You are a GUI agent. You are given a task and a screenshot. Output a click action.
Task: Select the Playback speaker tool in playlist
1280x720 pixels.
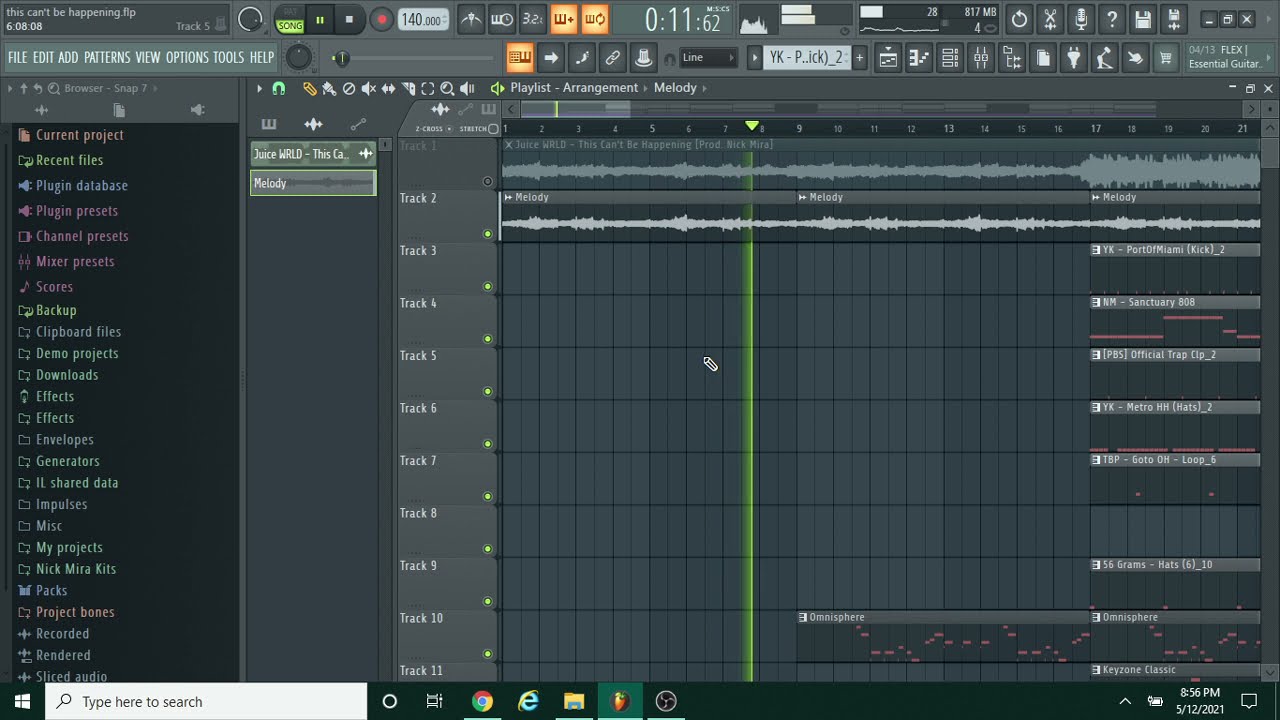(x=467, y=89)
